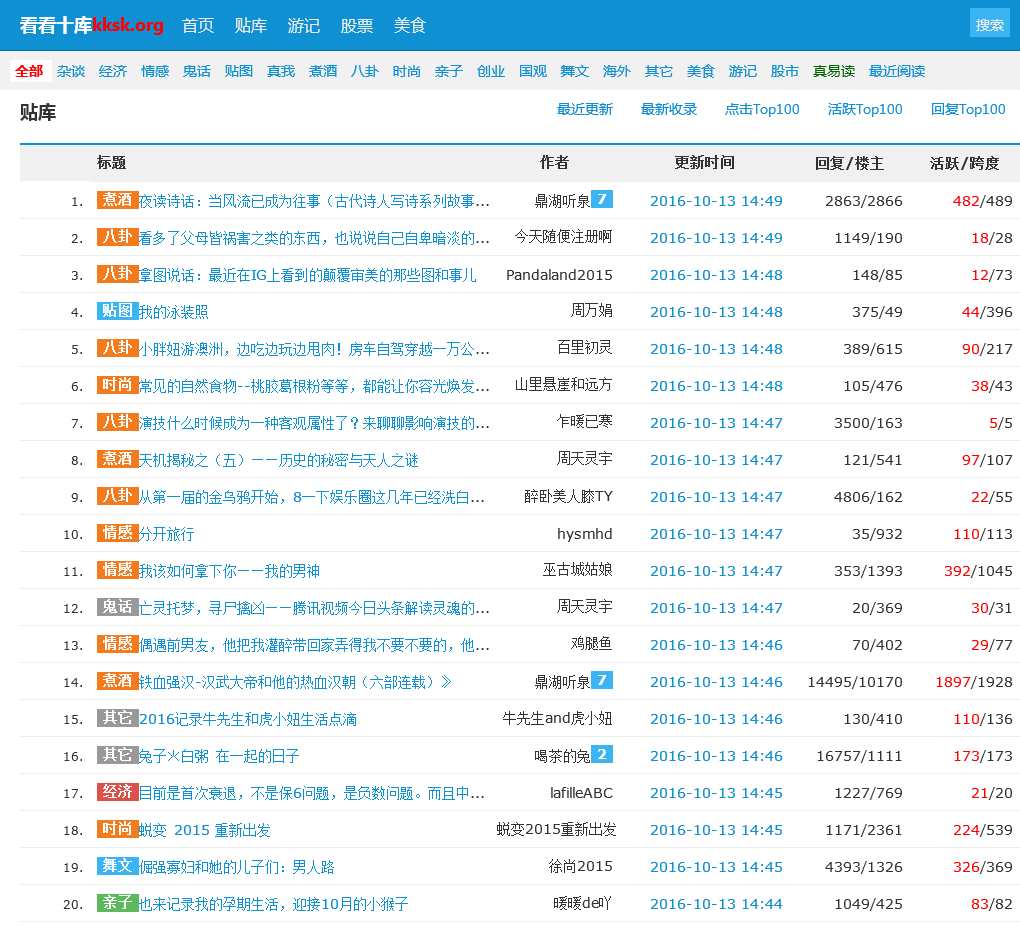Click the 看看十库 kksk.org site logo
Image resolution: width=1020 pixels, height=927 pixels.
coord(91,25)
